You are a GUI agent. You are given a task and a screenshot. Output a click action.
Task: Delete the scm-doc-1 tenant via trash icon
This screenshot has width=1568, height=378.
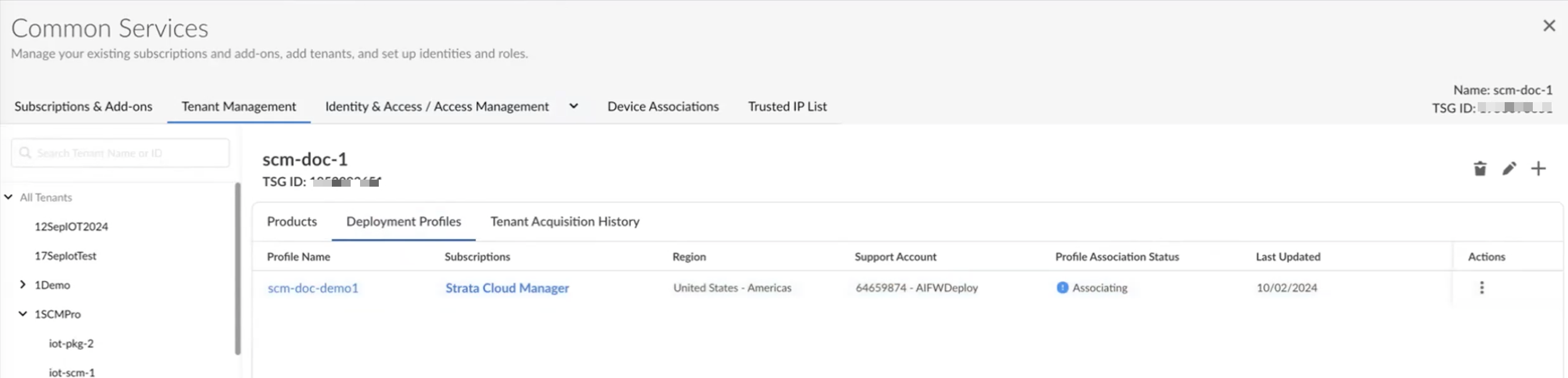pyautogui.click(x=1479, y=169)
